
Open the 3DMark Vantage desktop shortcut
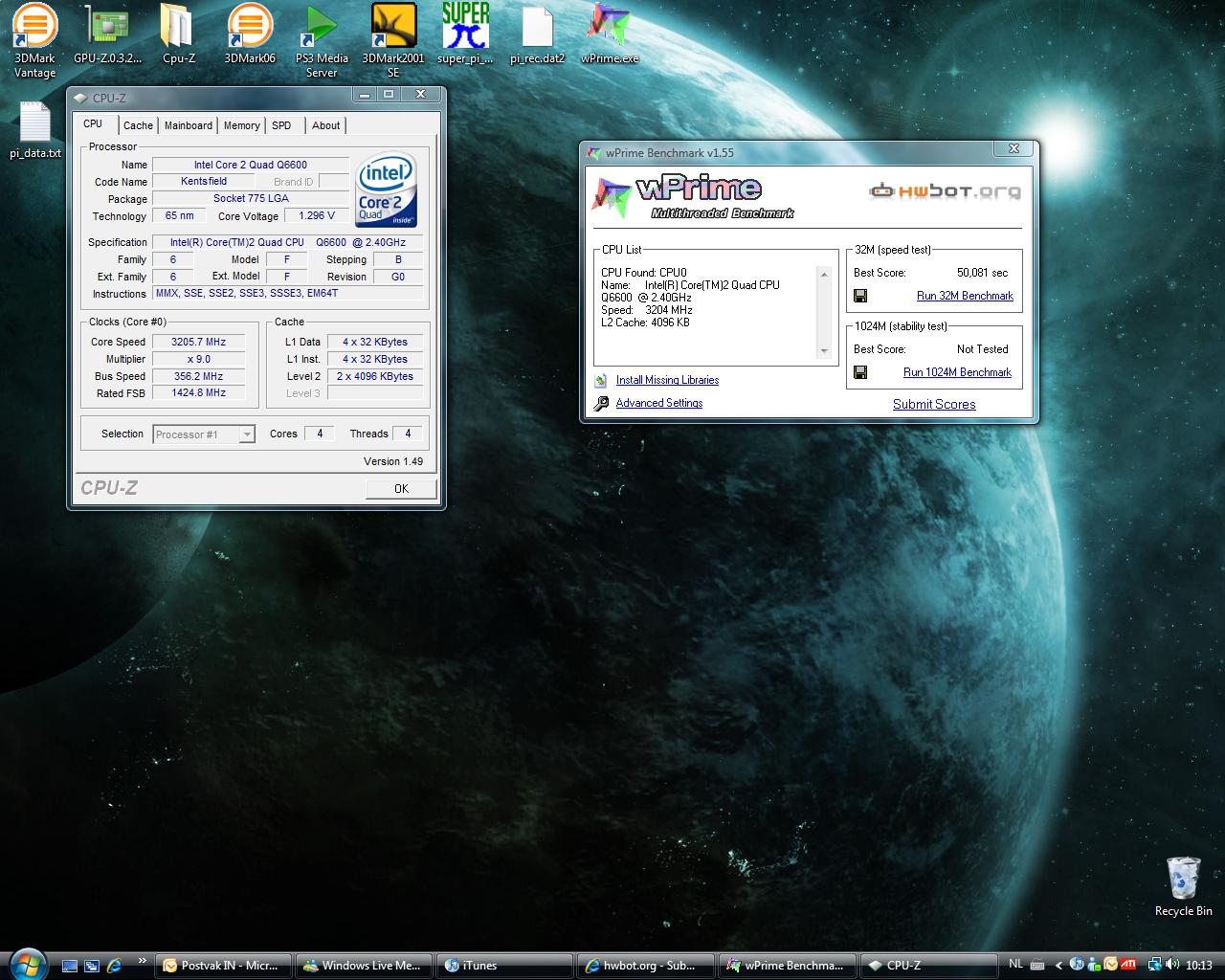(34, 40)
